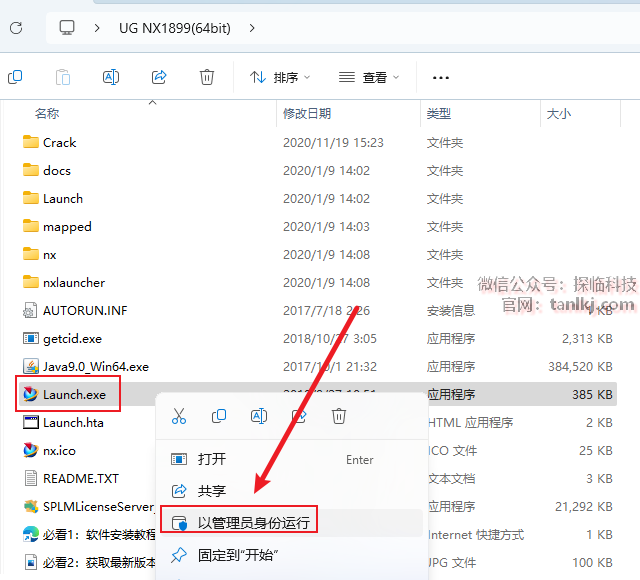Viewport: 640px width, 580px height.
Task: Click the Crack folder icon
Action: pos(31,142)
